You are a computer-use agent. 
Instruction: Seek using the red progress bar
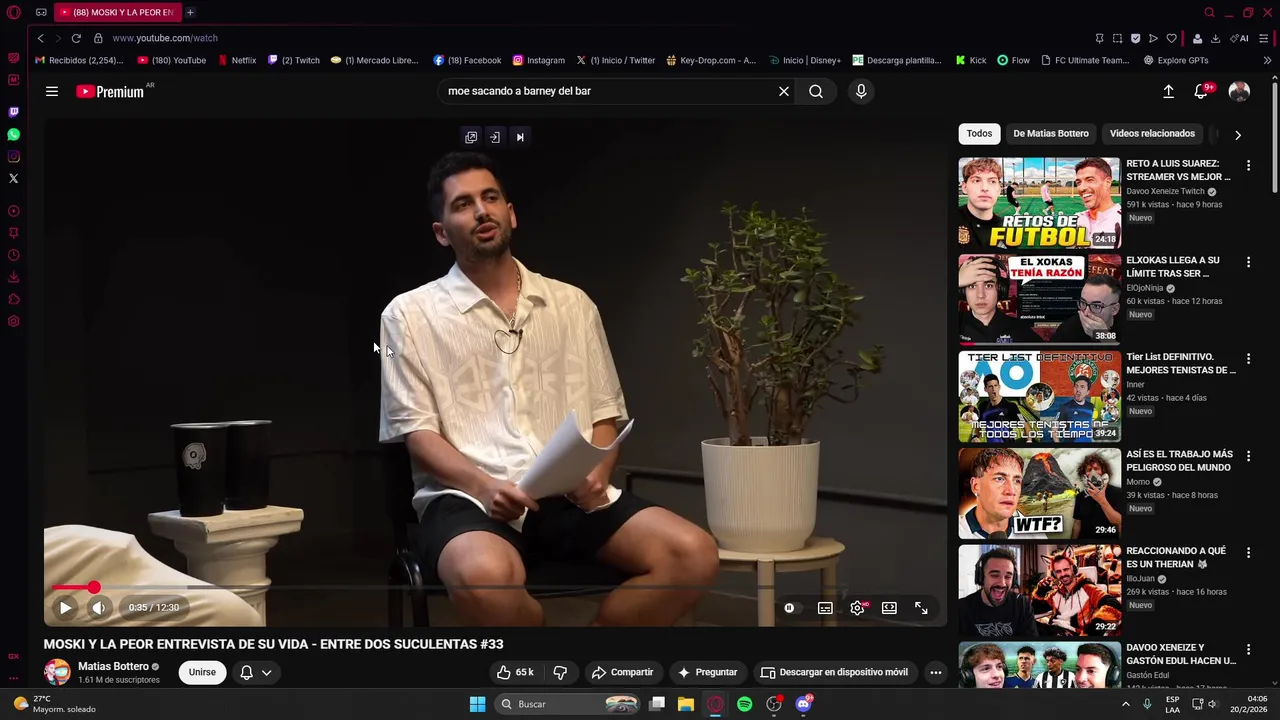495,588
